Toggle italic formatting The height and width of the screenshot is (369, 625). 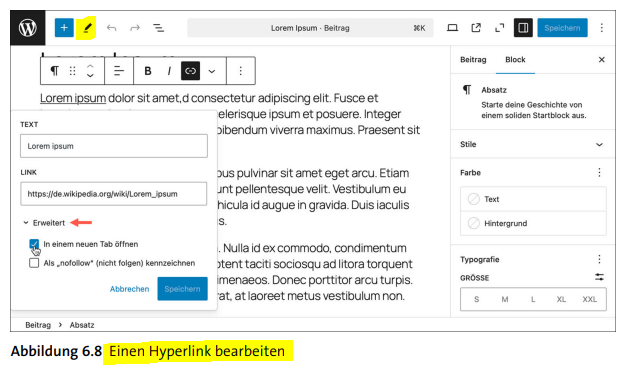[169, 71]
